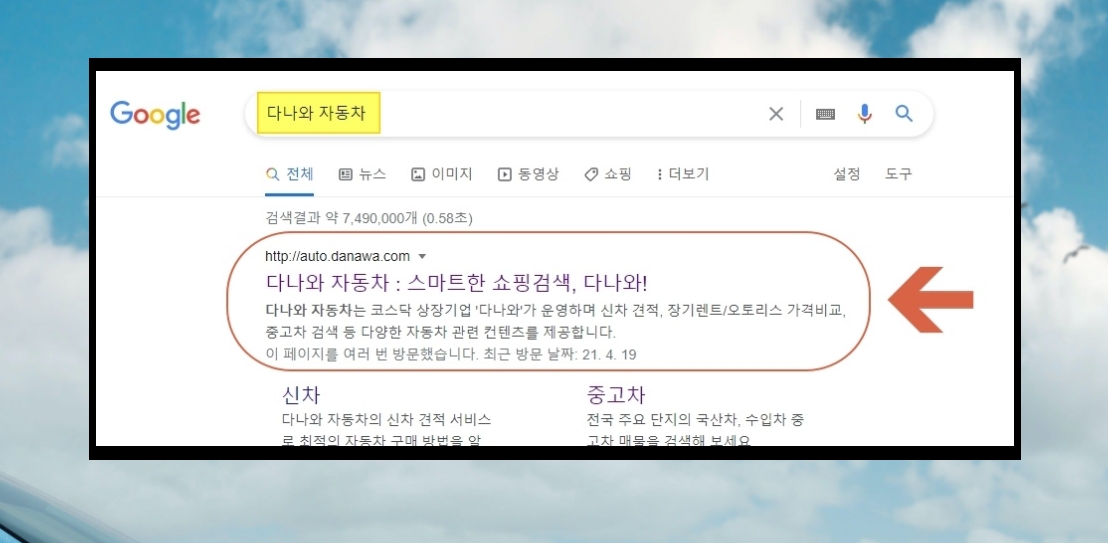The width and height of the screenshot is (1108, 543).
Task: Click the description line starting 중고차 검색 등 다양한
Action: click(441, 332)
